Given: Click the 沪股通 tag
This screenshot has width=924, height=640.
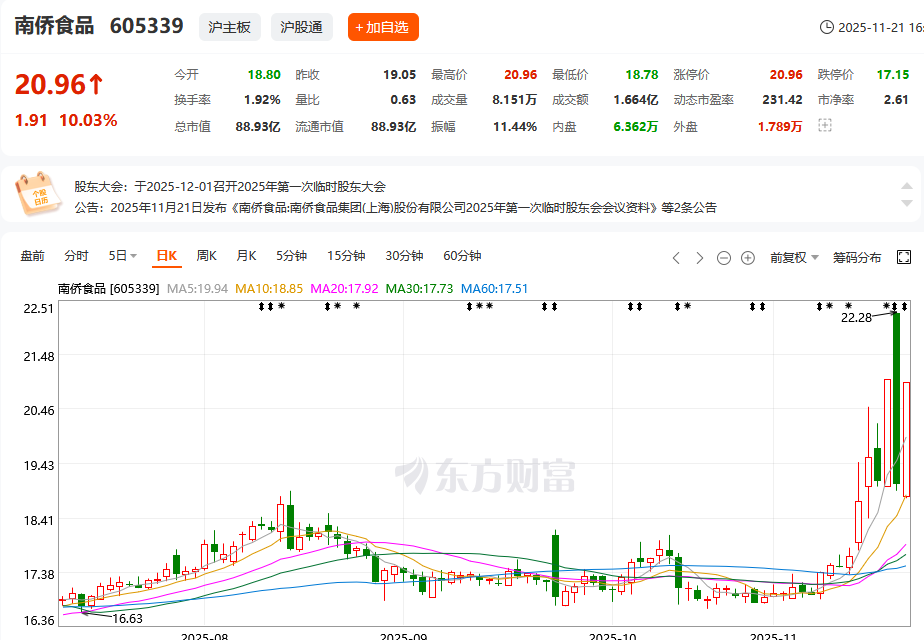Looking at the screenshot, I should tap(302, 27).
